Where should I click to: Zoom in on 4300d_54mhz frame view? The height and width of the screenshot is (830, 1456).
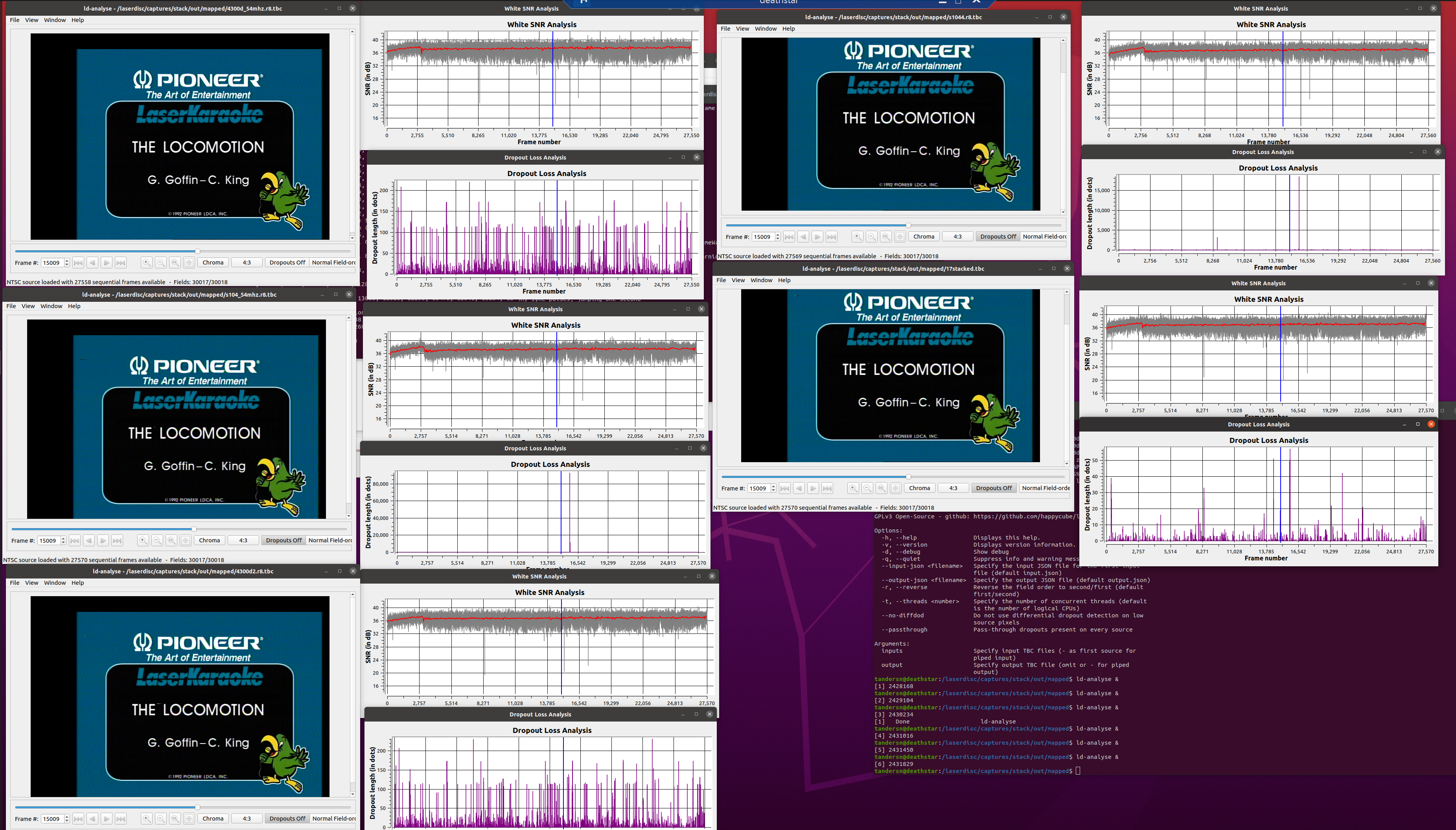pyautogui.click(x=147, y=263)
